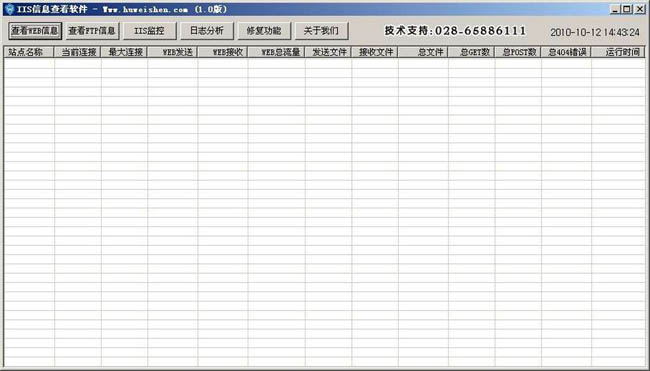Open the 关于我们 about dialog

321,31
